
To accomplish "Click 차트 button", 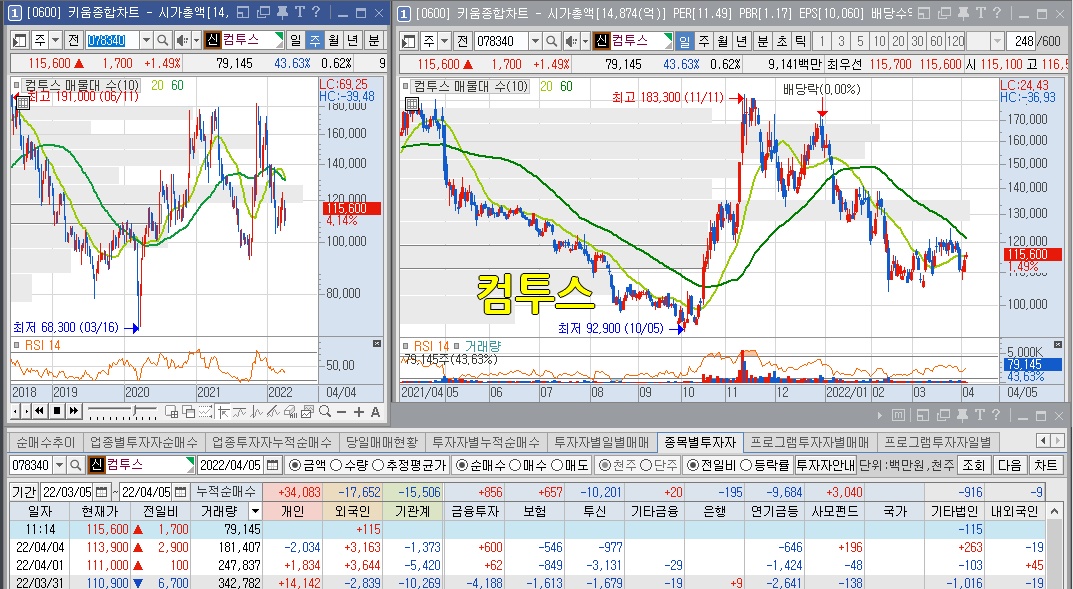I will [x=1046, y=465].
